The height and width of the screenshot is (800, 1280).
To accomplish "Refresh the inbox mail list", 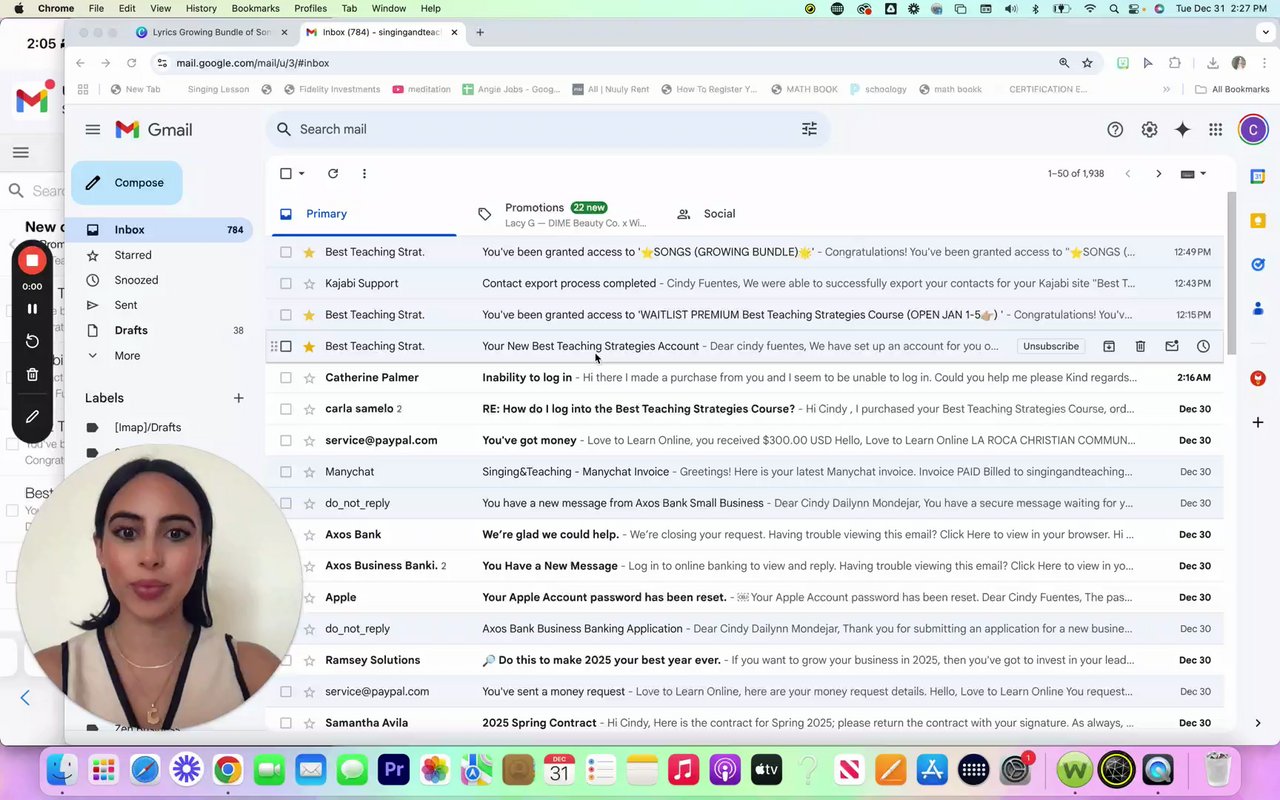I will (333, 173).
